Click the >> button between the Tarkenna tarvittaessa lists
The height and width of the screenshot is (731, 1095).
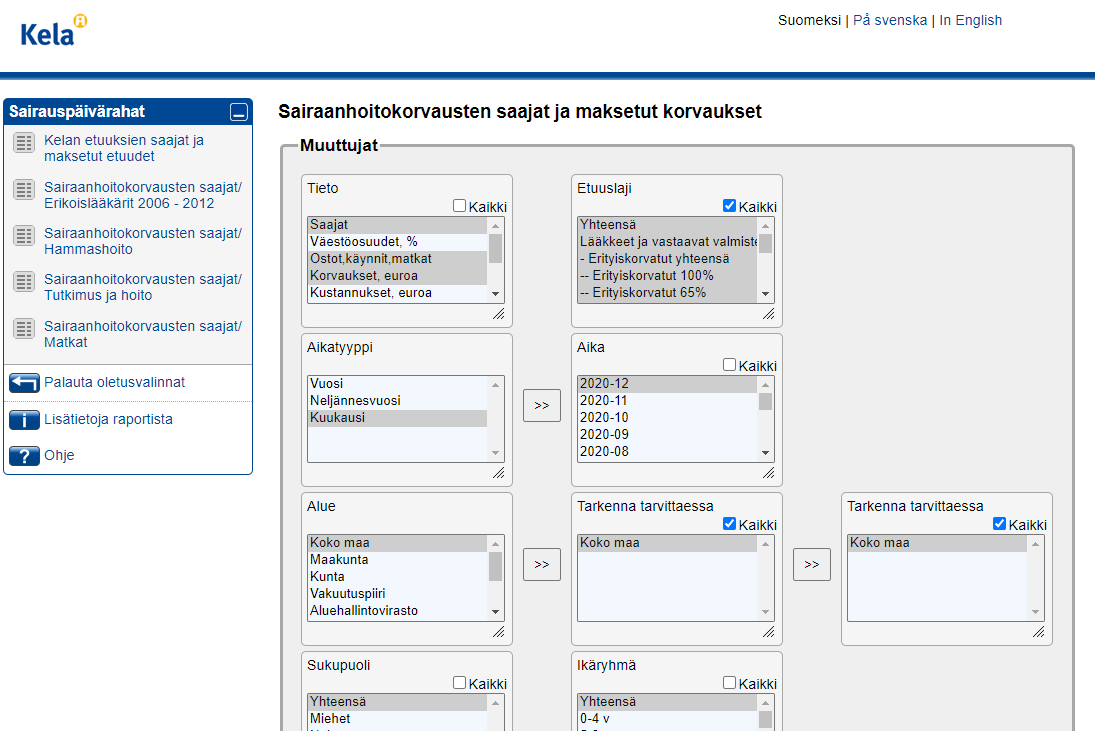[x=811, y=565]
